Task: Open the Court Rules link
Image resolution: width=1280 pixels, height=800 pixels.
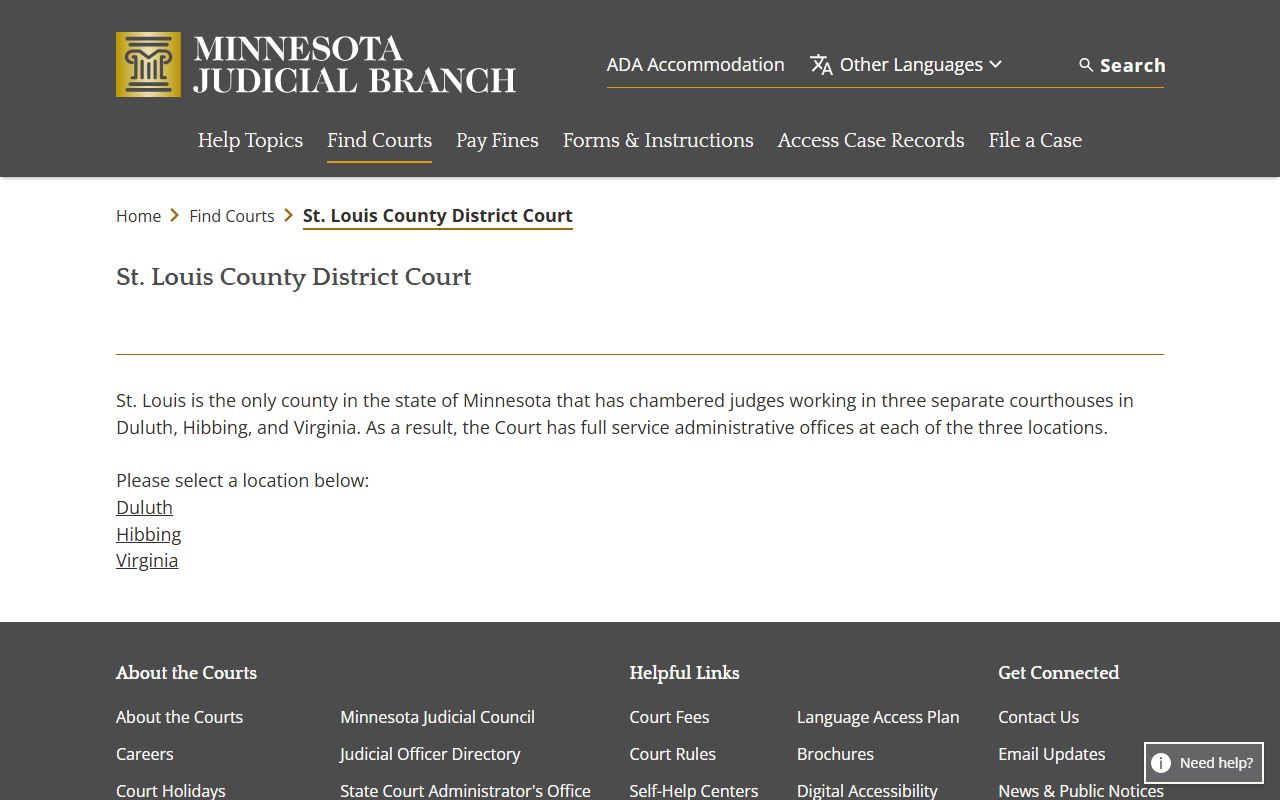Action: point(672,754)
